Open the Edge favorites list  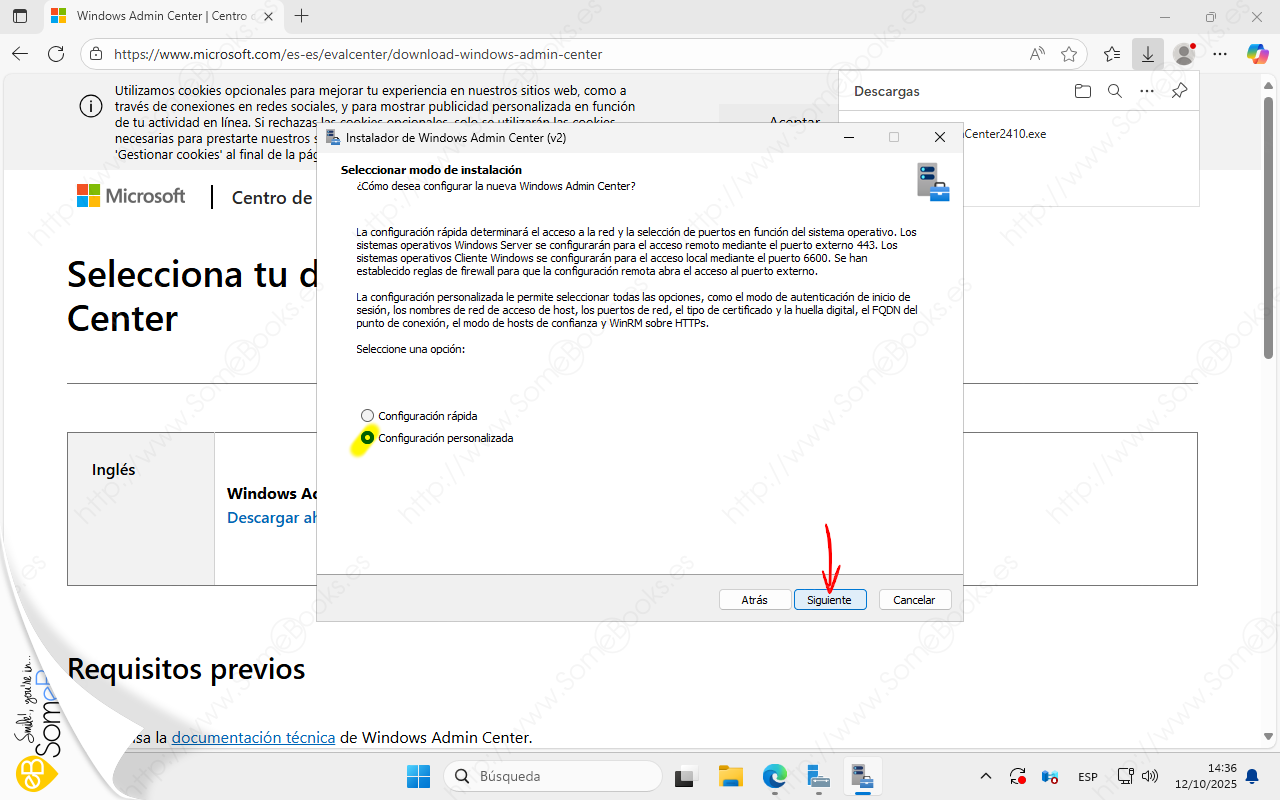coord(1112,54)
